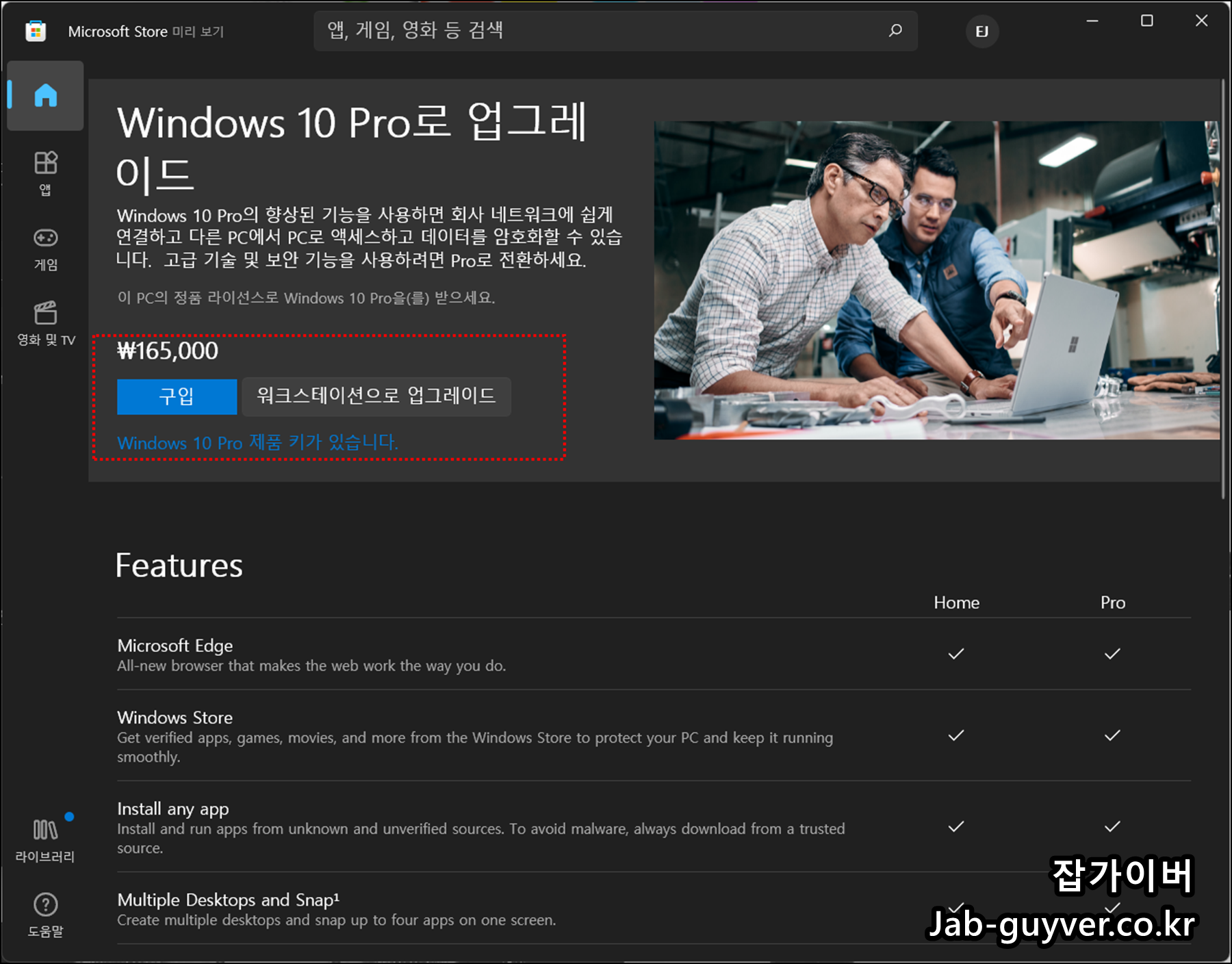Click the Windows 10 Pro 제품 키 link

[257, 443]
